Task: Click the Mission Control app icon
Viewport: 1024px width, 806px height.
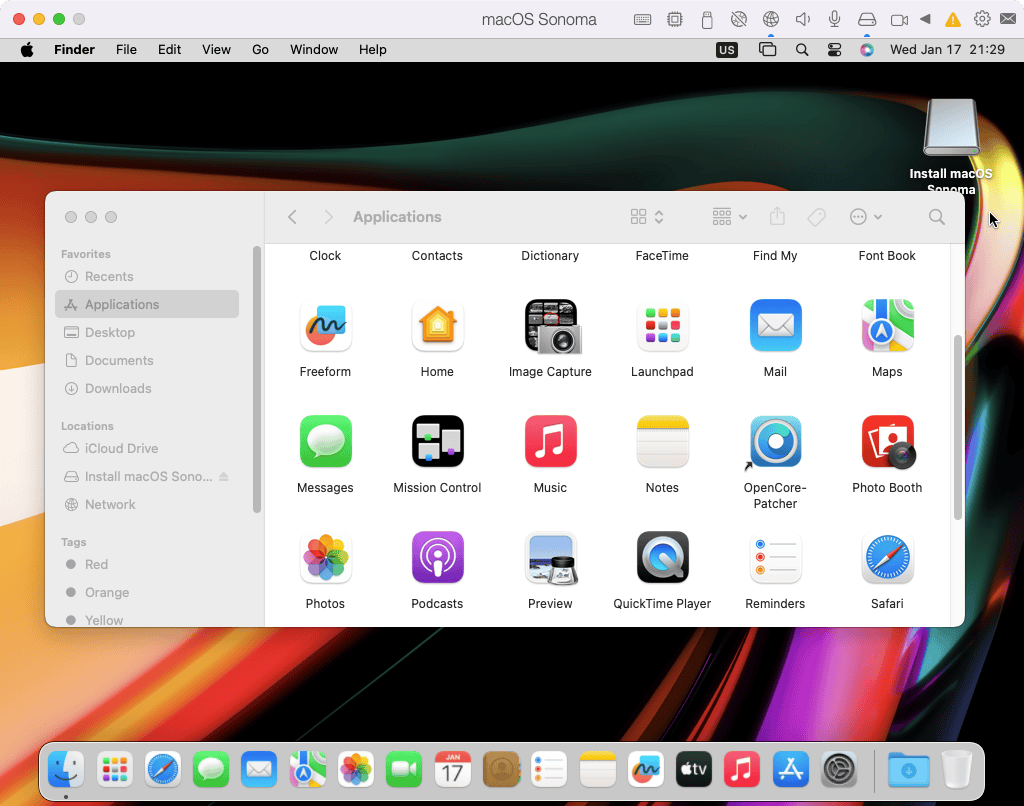Action: [x=437, y=442]
